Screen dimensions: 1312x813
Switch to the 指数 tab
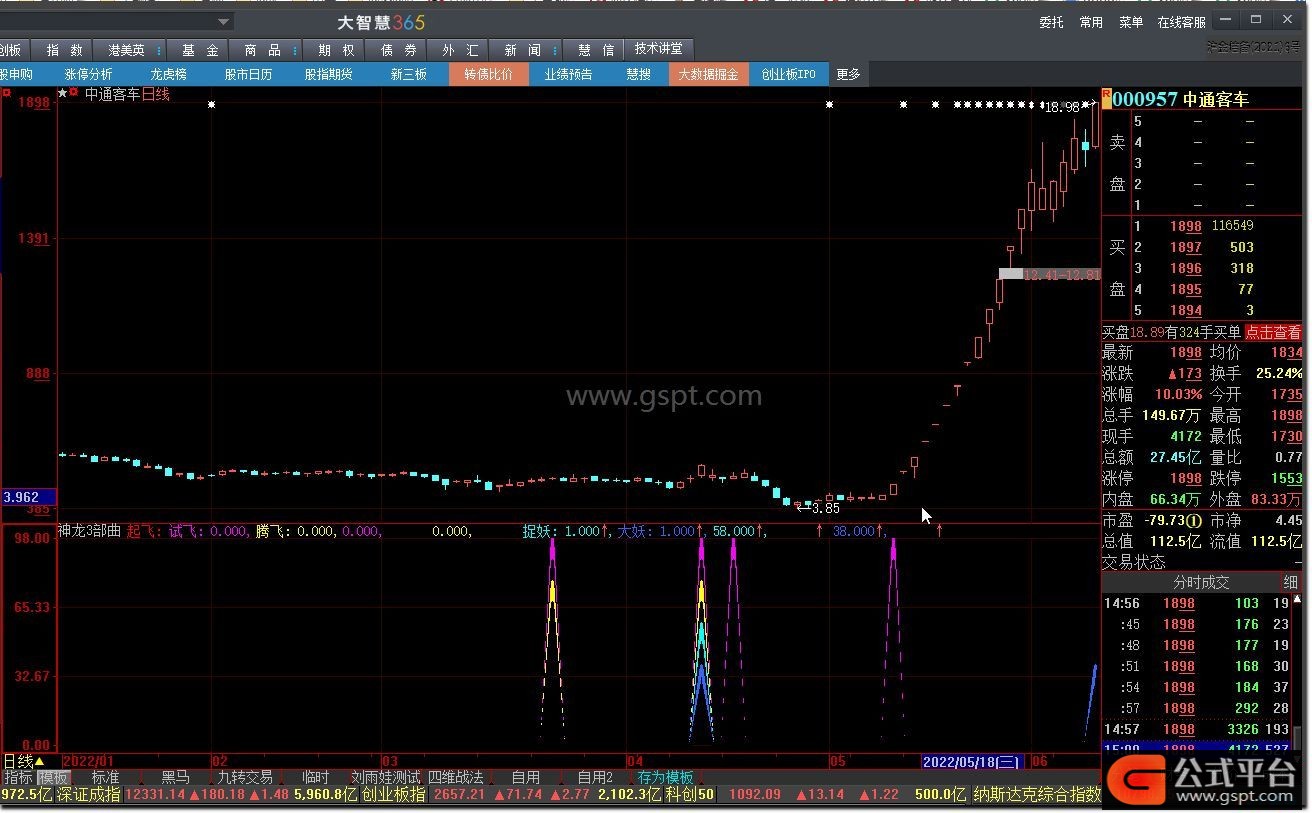click(63, 50)
